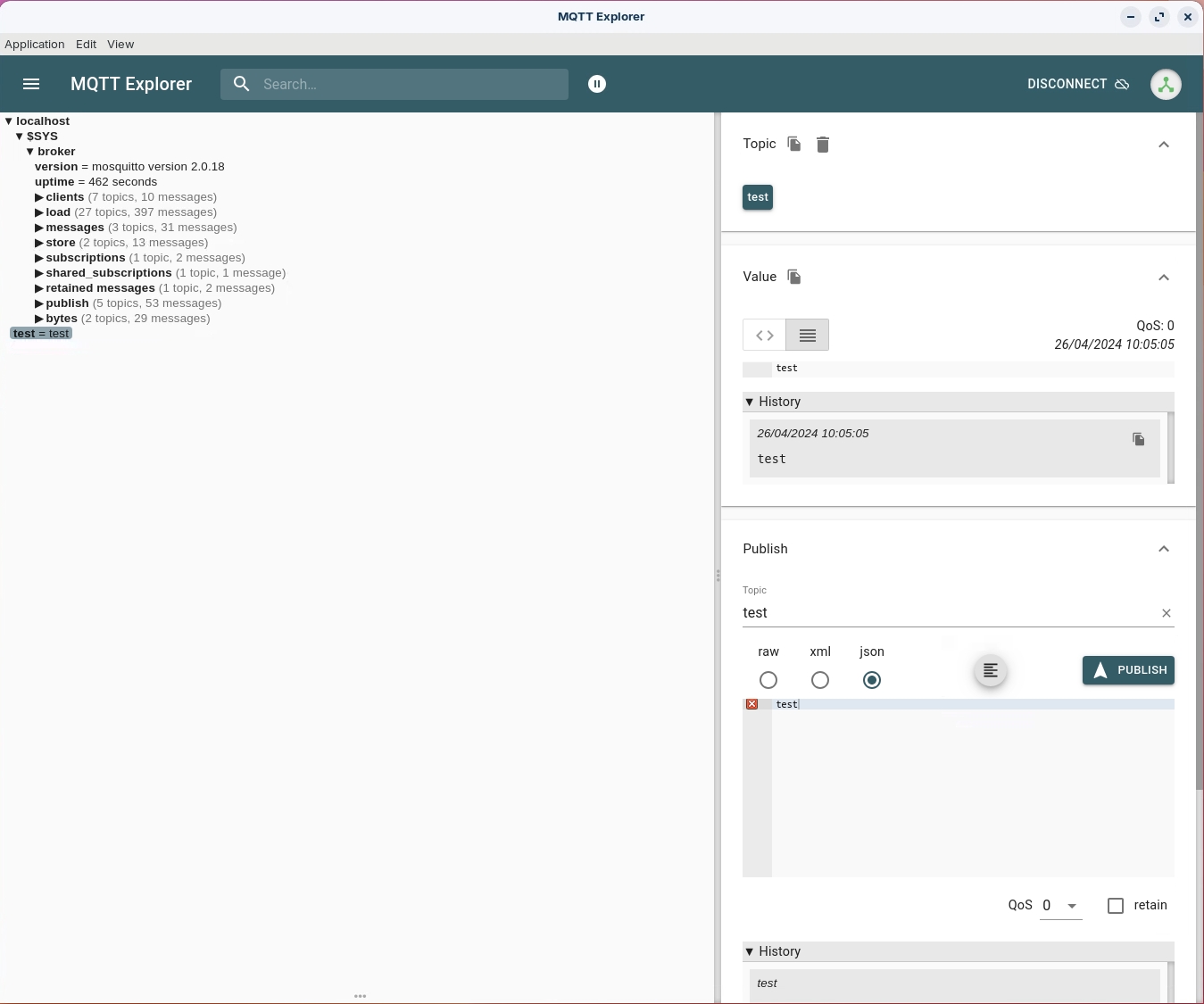Collapse the Publish panel section

(x=1163, y=549)
